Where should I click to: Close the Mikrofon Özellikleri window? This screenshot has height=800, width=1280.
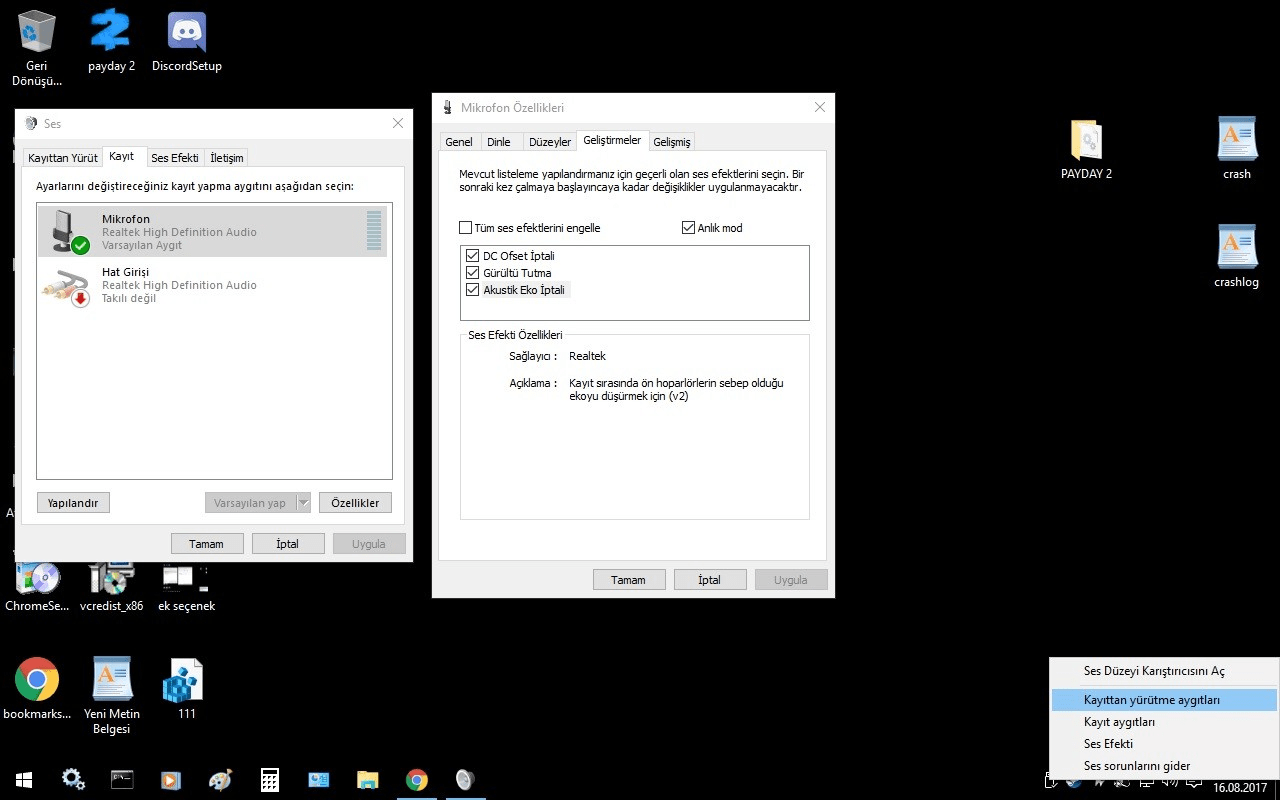pos(820,107)
